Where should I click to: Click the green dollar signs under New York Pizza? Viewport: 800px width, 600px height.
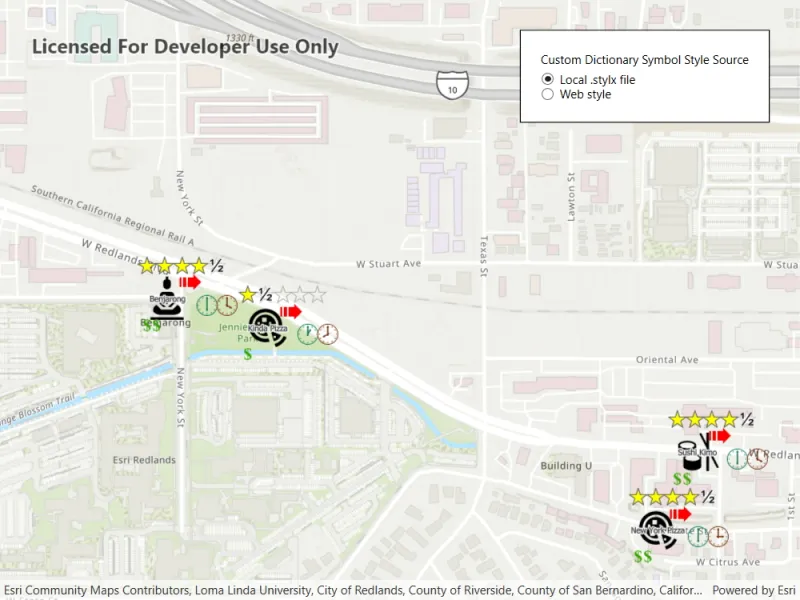point(643,556)
